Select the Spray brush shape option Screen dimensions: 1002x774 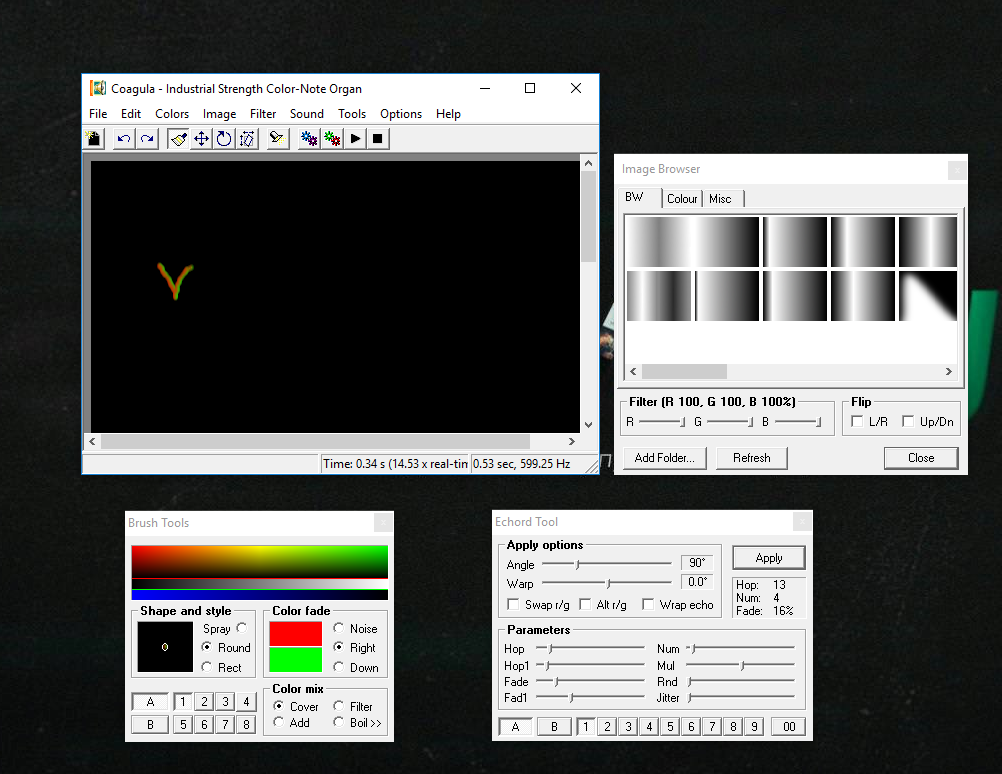(x=241, y=628)
